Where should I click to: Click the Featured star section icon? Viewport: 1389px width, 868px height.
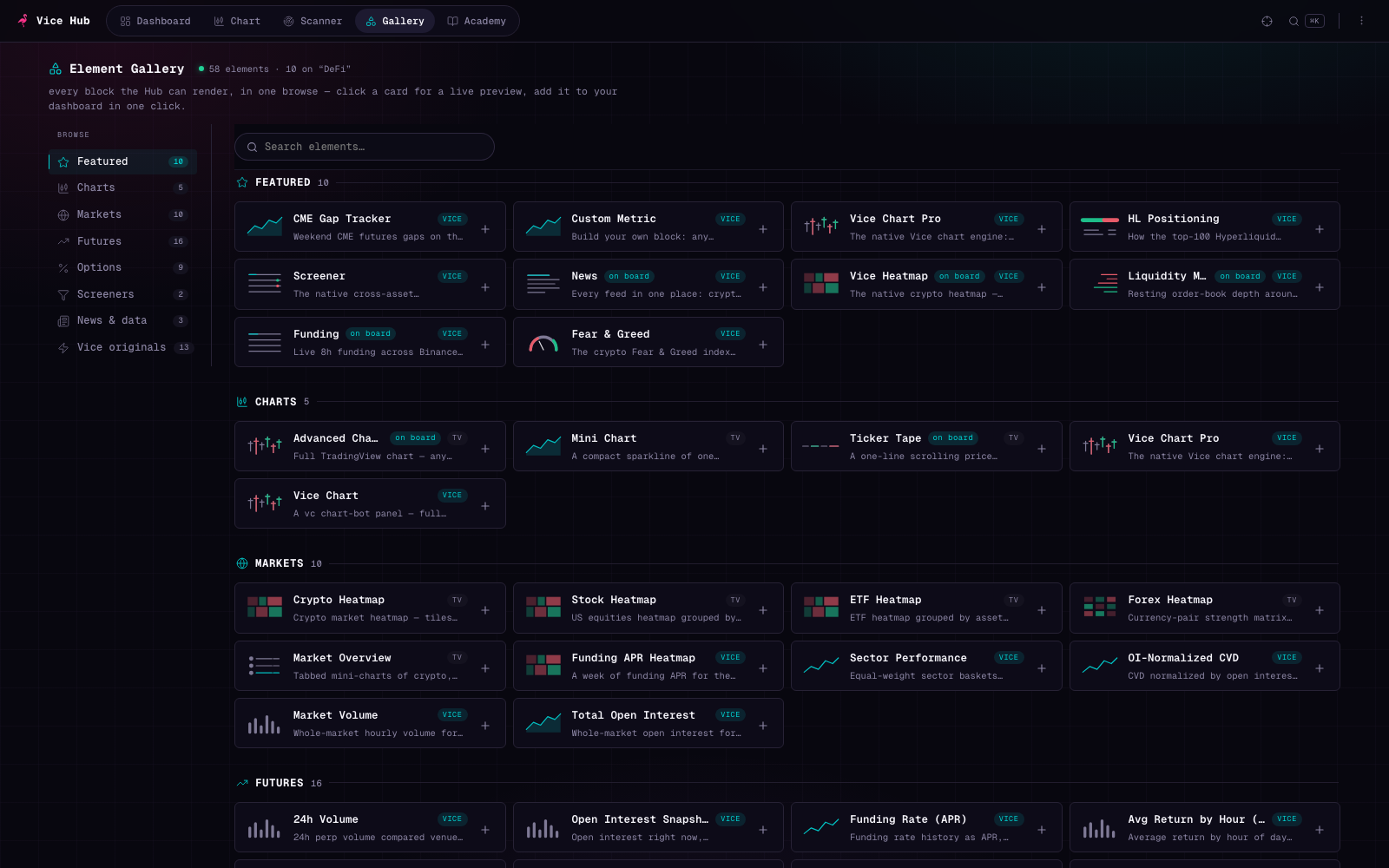tap(242, 182)
